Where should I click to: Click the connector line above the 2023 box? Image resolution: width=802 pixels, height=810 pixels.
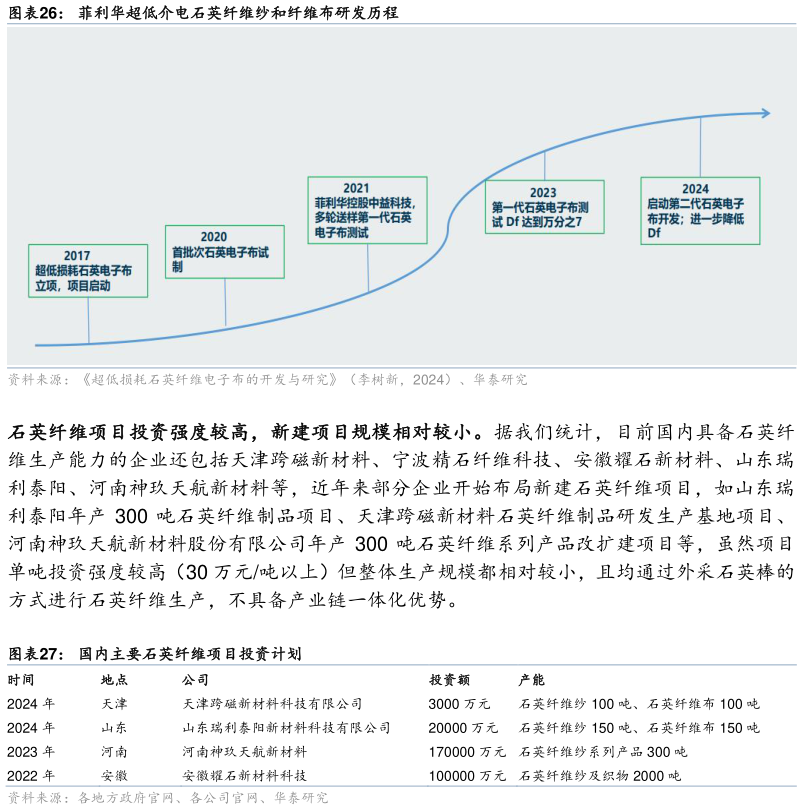pyautogui.click(x=544, y=166)
